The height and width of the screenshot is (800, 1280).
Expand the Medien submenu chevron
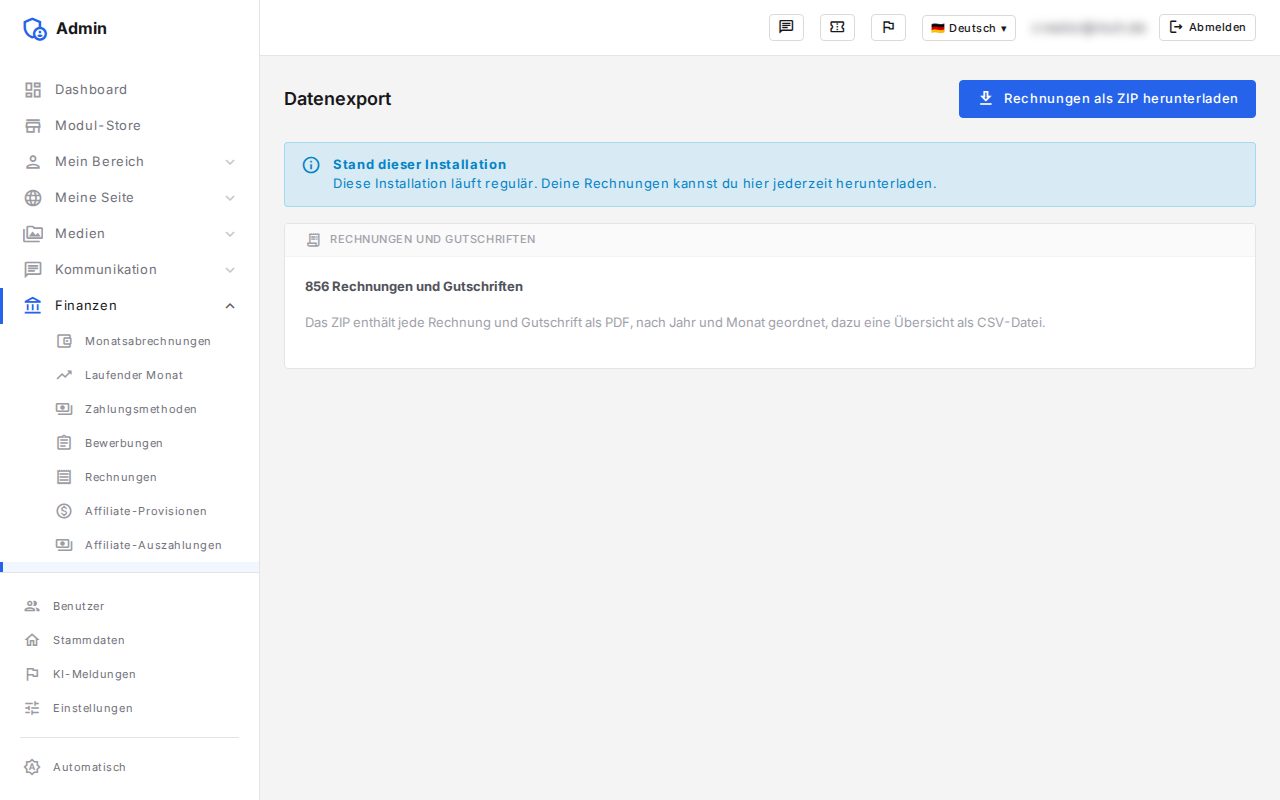tap(230, 234)
